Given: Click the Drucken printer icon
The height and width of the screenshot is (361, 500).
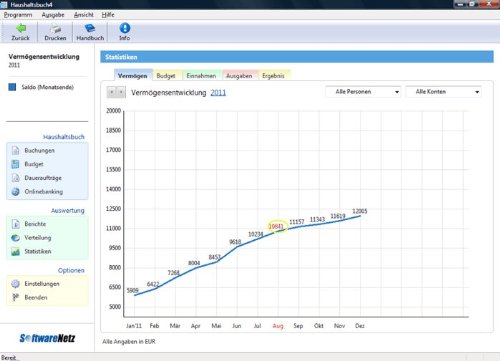Looking at the screenshot, I should (56, 29).
